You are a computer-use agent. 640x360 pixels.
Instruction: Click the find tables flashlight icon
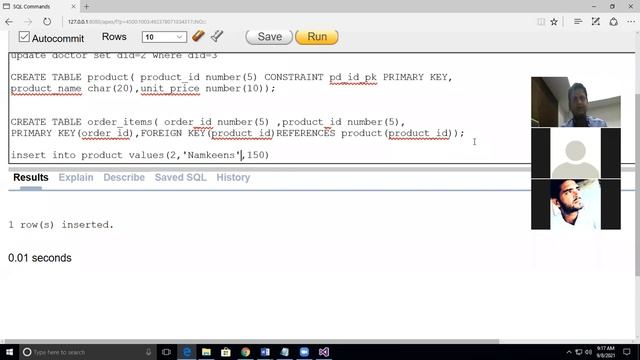(x=217, y=36)
